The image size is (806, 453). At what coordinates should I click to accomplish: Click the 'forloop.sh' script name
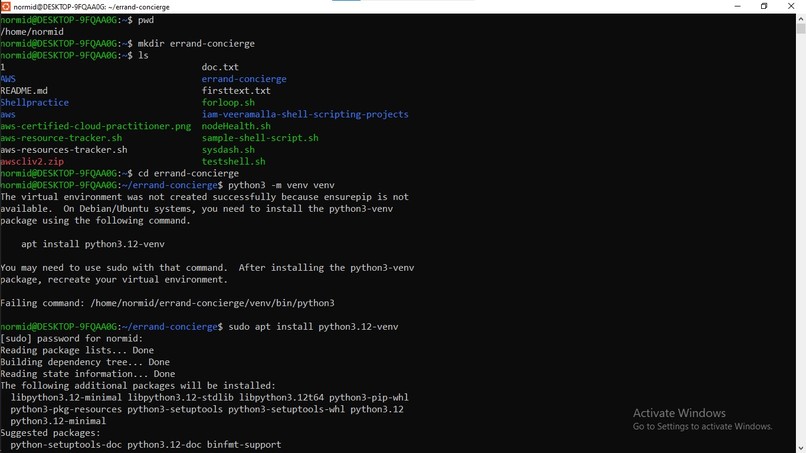tap(228, 103)
